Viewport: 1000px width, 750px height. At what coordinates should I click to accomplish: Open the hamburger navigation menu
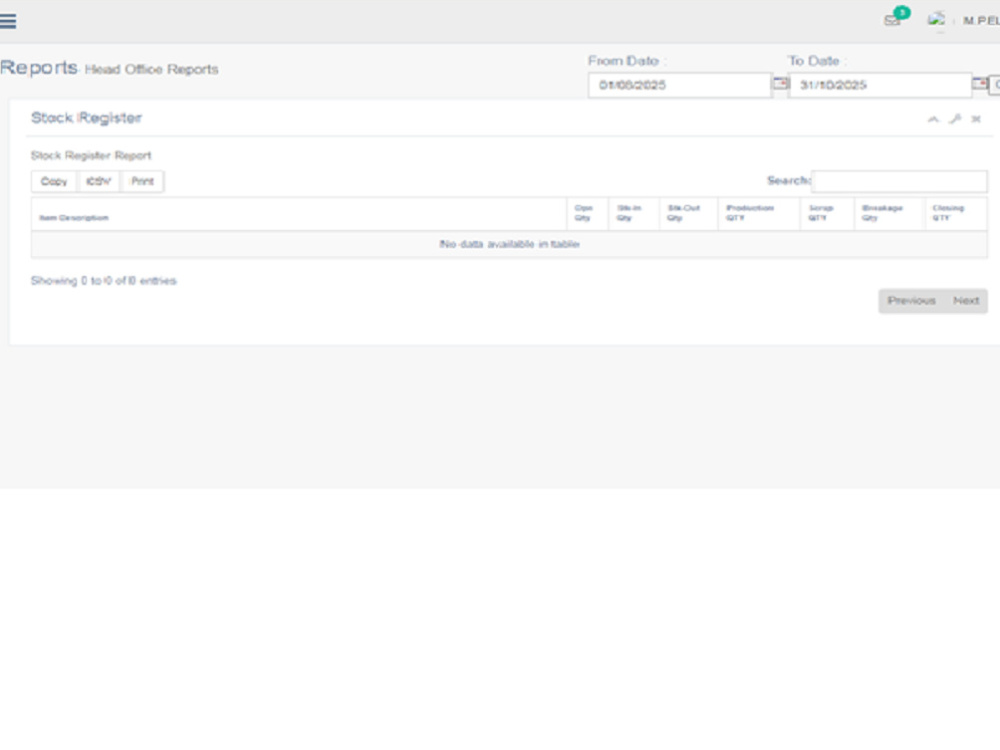8,21
